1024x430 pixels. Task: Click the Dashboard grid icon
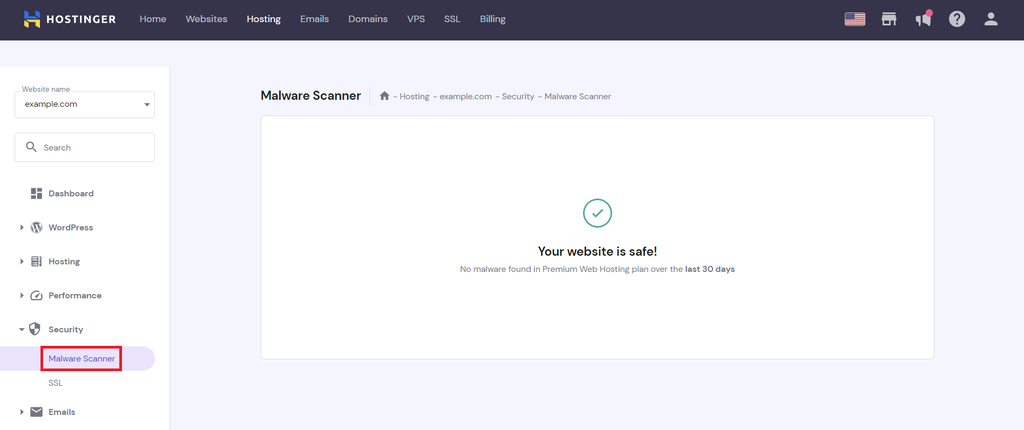37,193
